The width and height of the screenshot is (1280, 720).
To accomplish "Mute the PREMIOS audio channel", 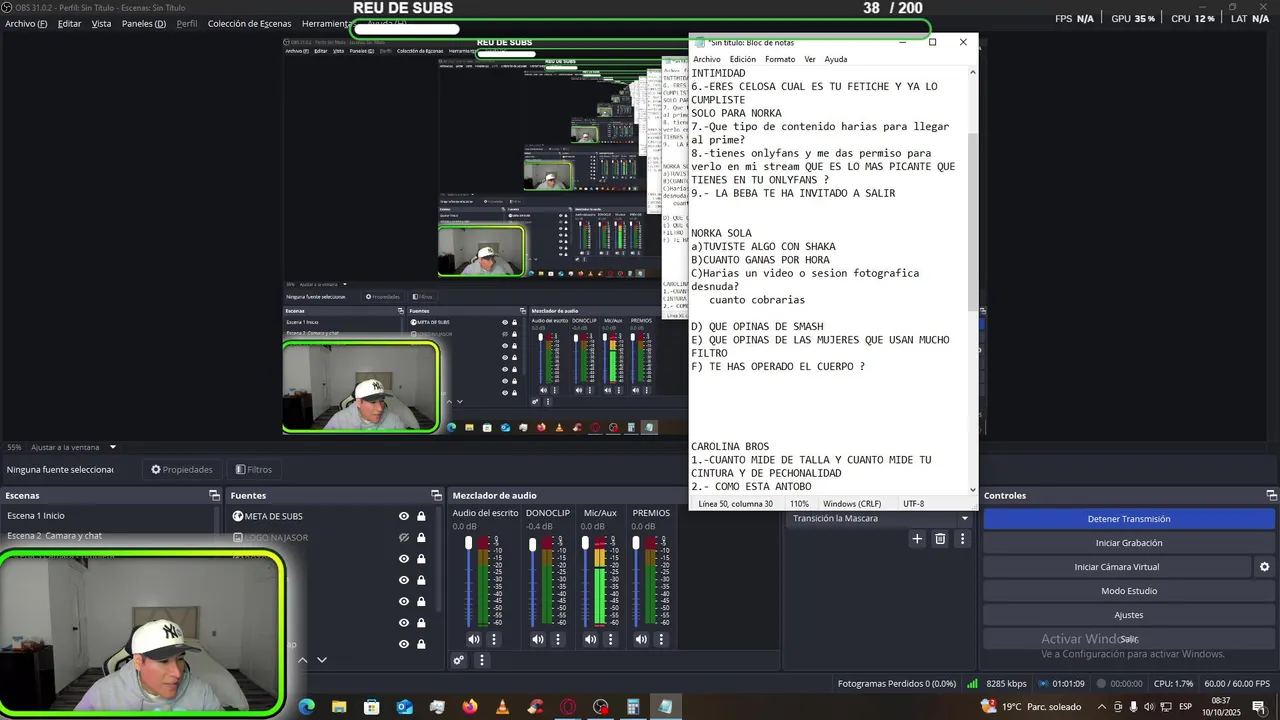I will coord(641,639).
